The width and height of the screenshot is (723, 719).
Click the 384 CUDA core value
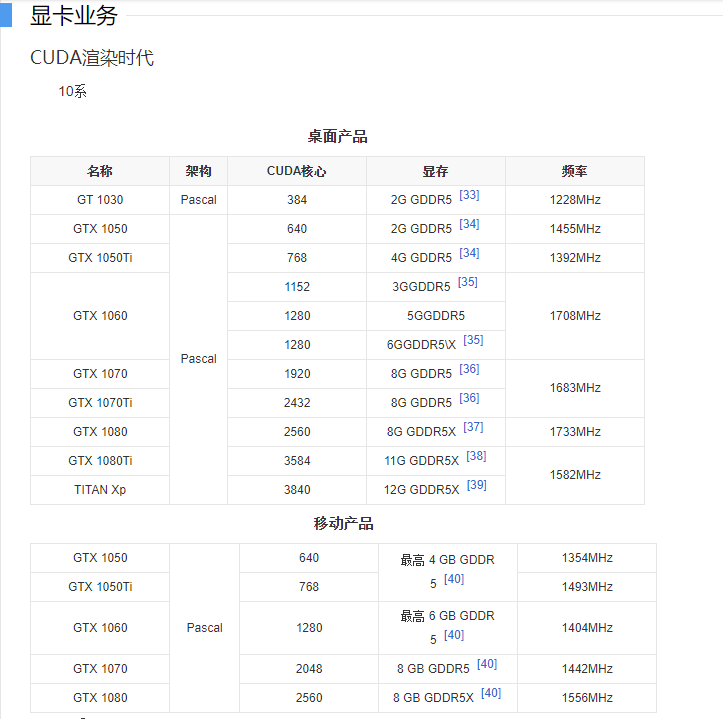(297, 200)
